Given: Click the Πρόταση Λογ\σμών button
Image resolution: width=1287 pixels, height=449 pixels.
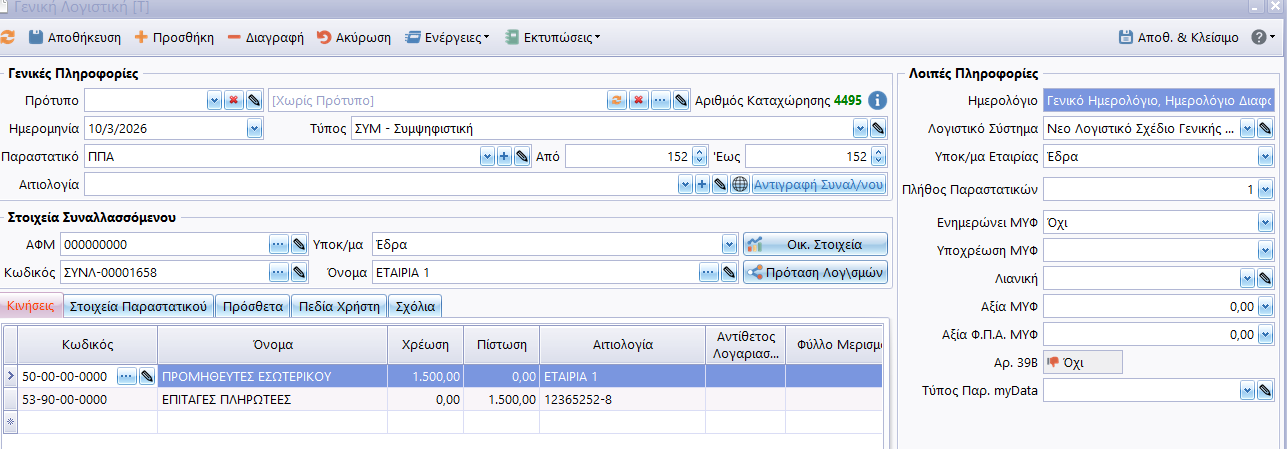Looking at the screenshot, I should tap(815, 272).
